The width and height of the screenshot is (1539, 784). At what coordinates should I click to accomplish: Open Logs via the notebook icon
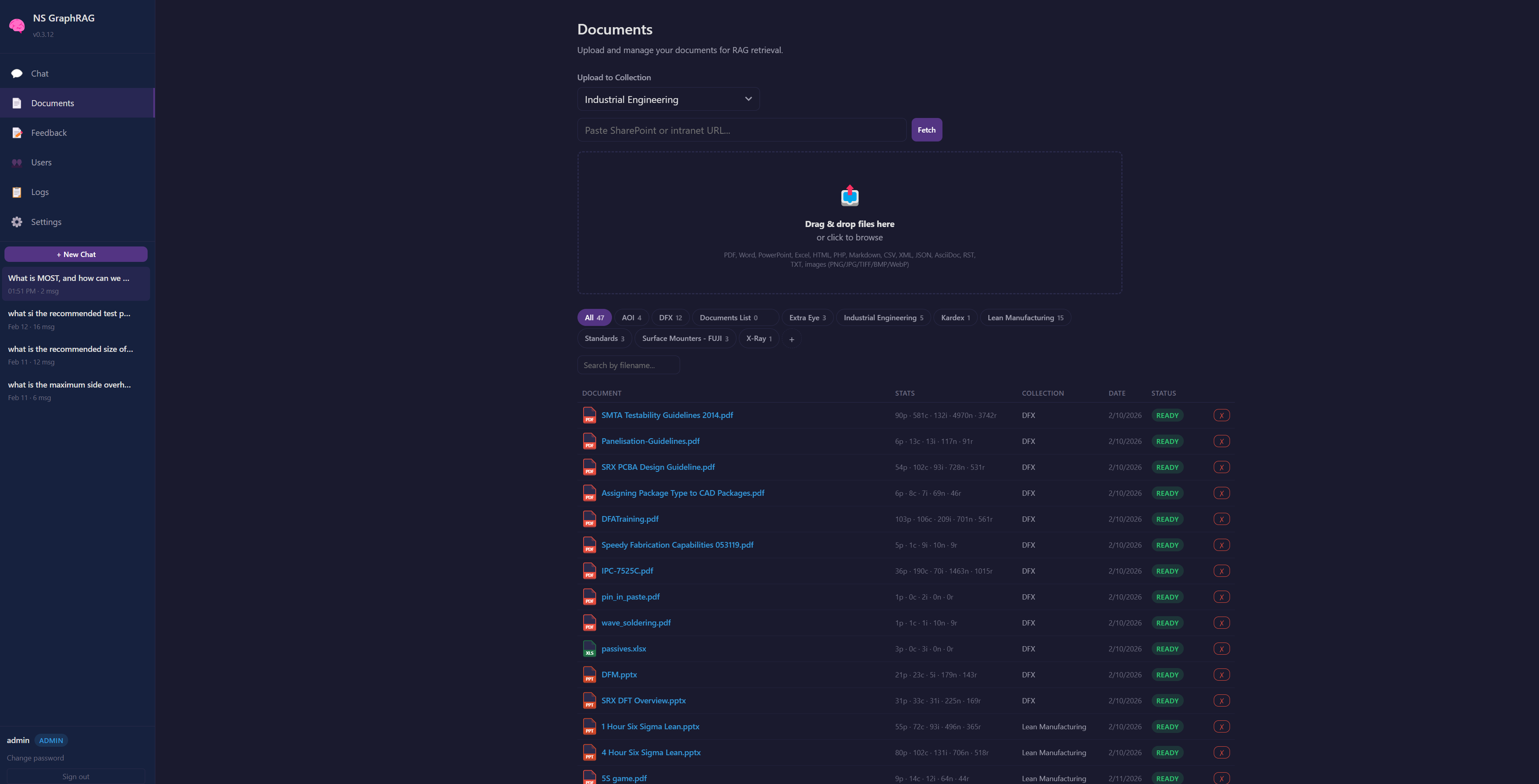pyautogui.click(x=17, y=192)
